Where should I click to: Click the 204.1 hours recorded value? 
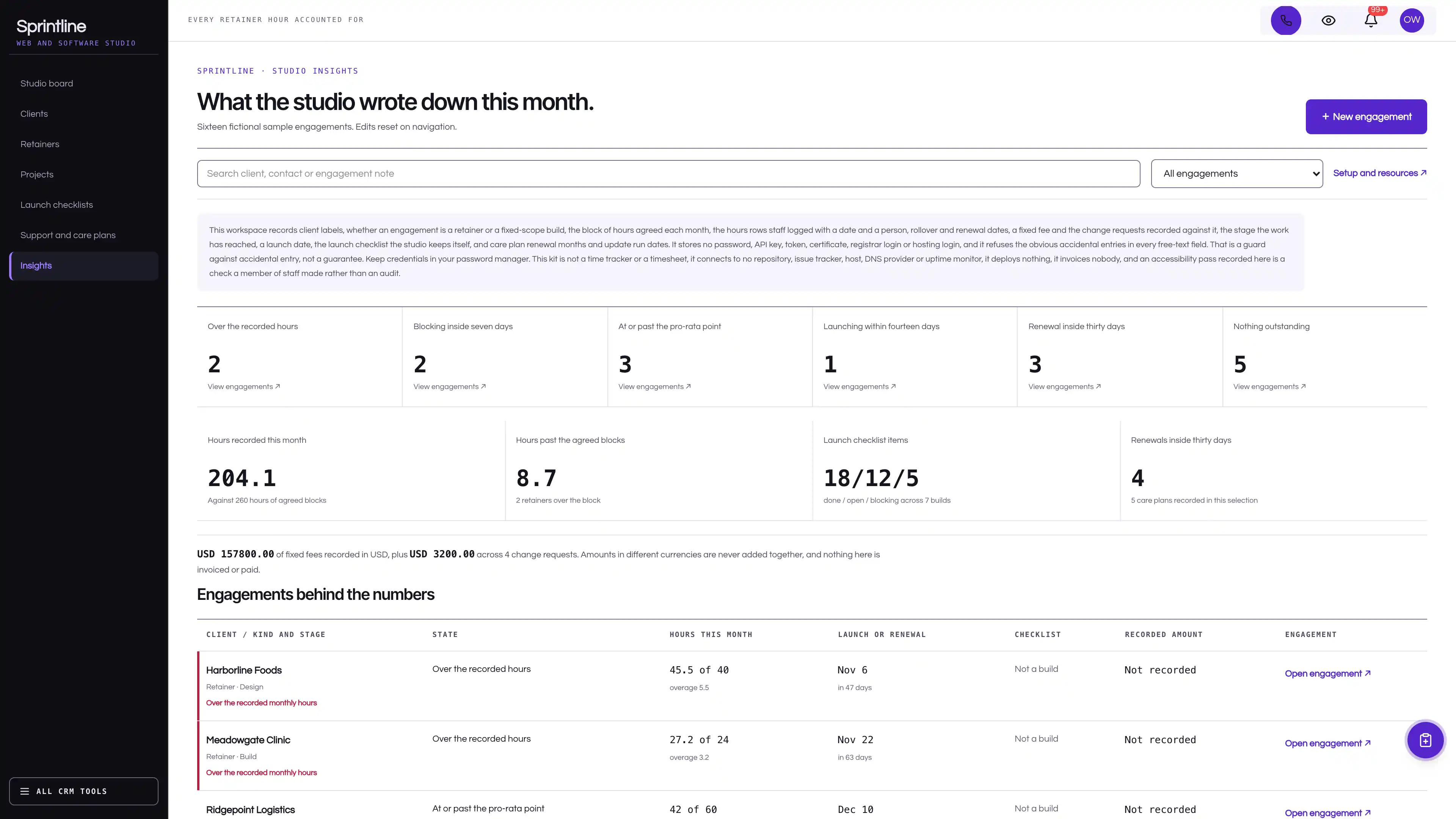click(242, 478)
